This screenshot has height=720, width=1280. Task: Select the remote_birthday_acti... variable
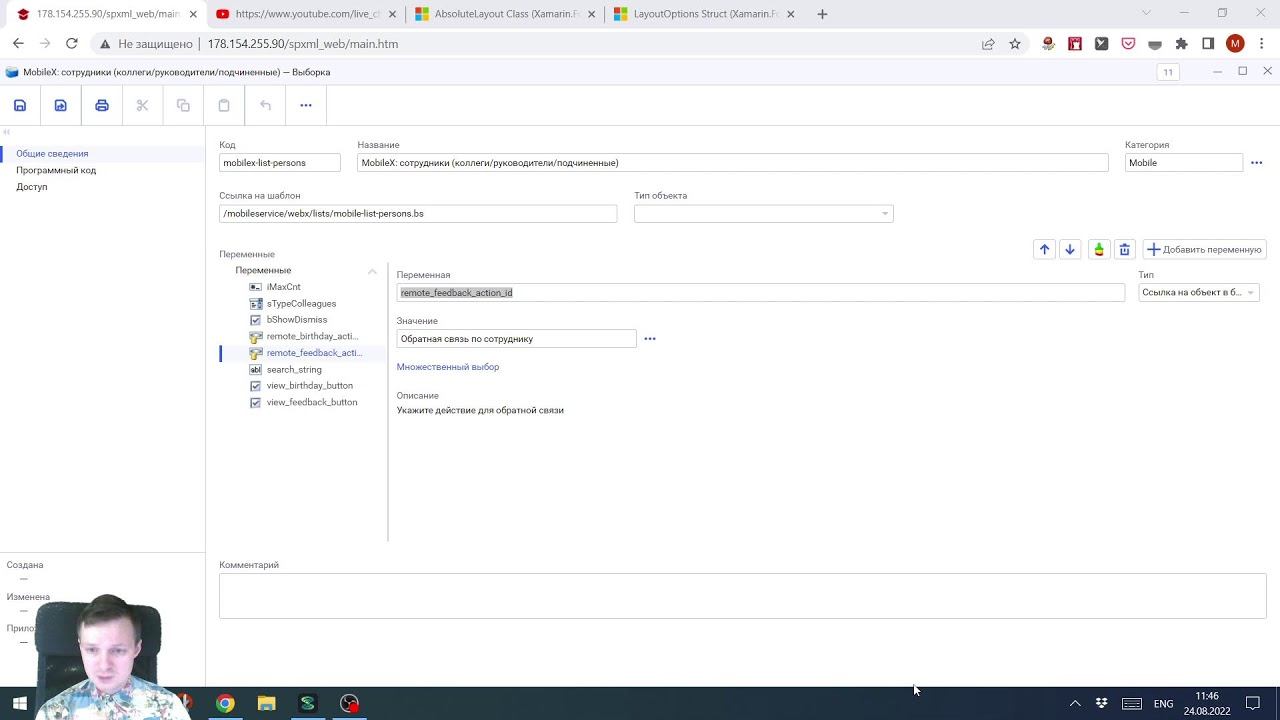312,337
